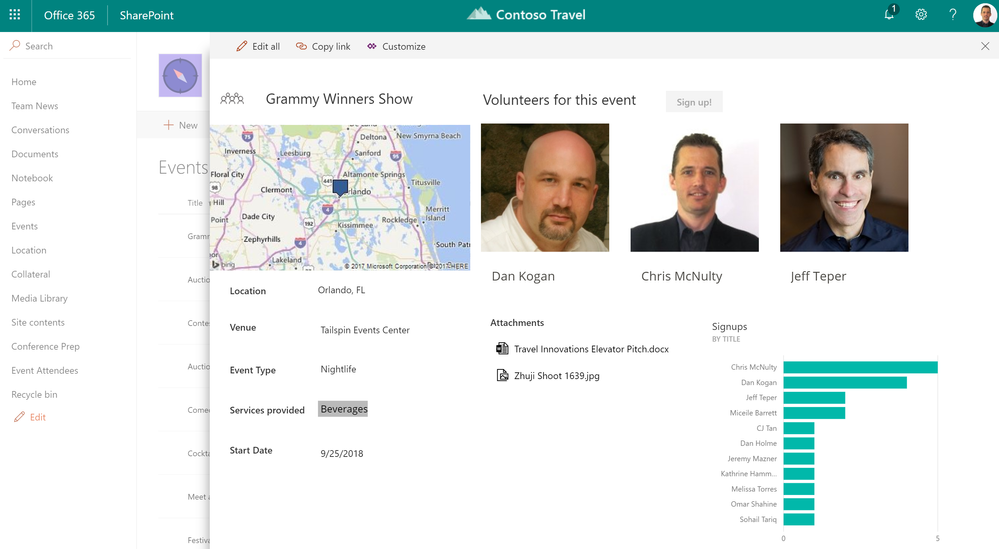Click the Grammy Winners Show title
This screenshot has height=549, width=999.
339,99
